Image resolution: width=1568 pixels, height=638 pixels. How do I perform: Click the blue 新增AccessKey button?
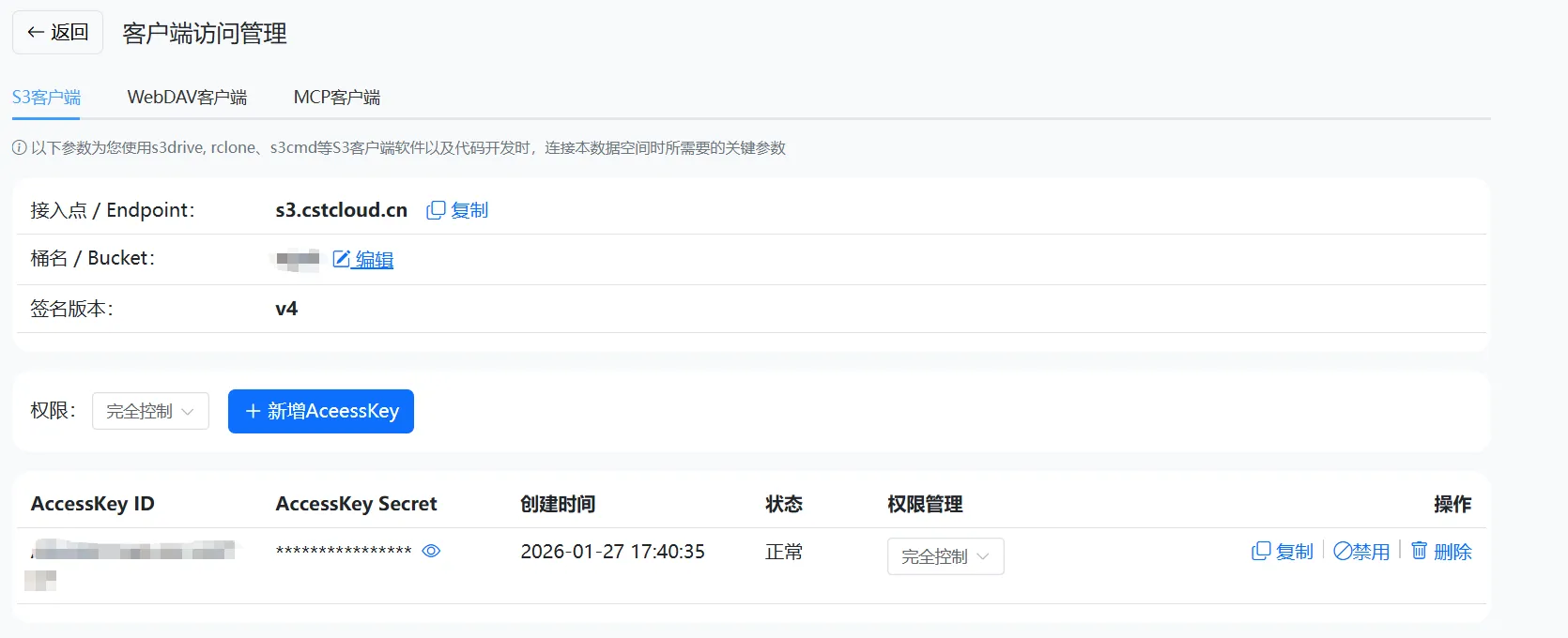pos(321,411)
